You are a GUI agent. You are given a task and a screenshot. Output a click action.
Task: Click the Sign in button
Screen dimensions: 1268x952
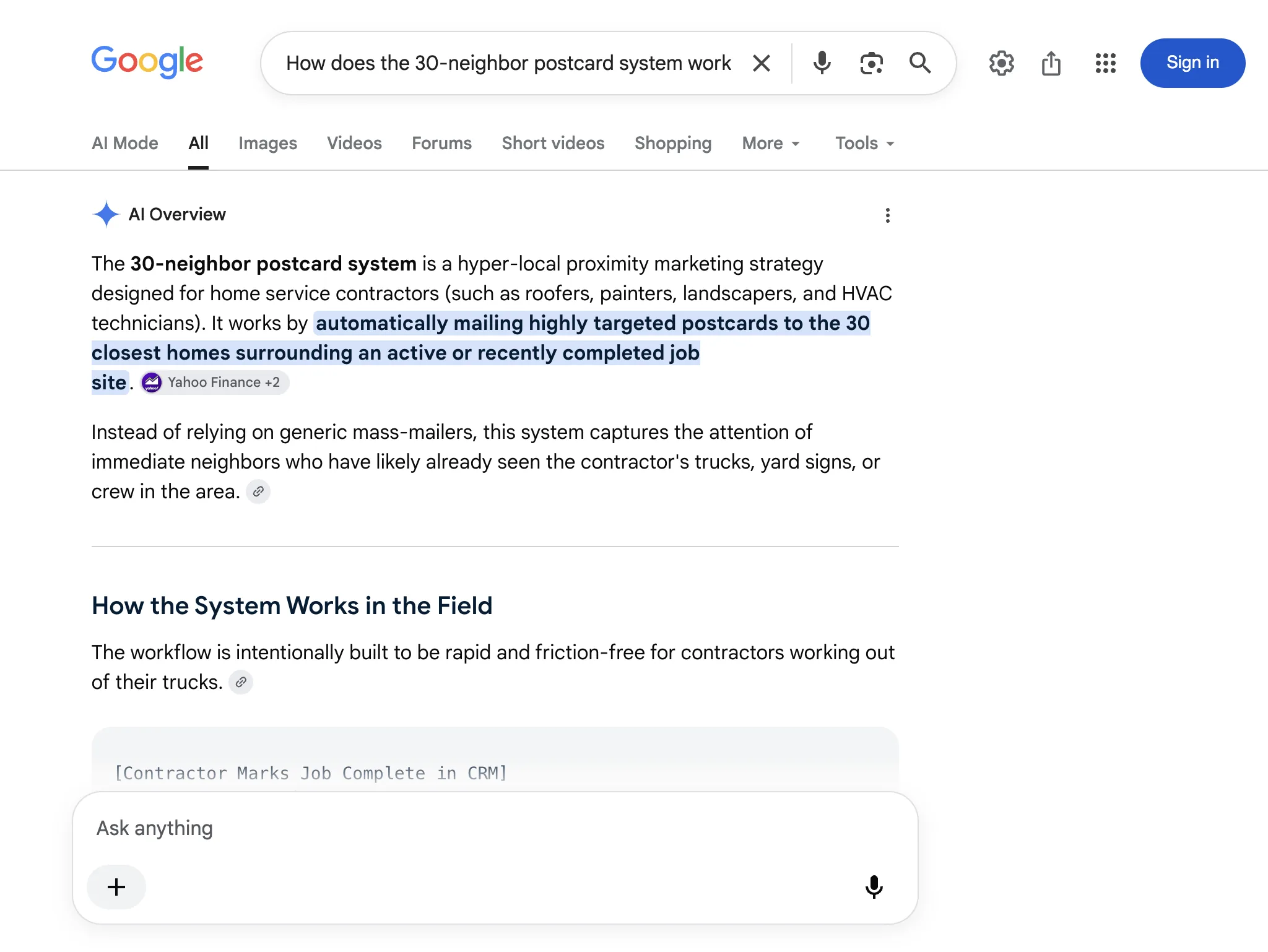tap(1192, 63)
